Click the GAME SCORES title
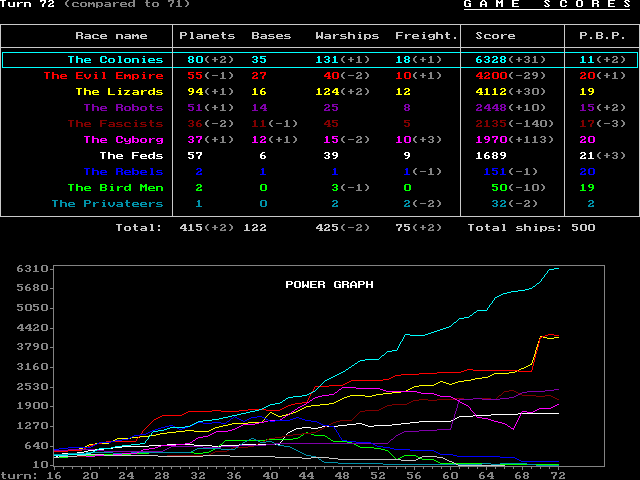Viewport: 640px width, 480px height. pos(547,4)
